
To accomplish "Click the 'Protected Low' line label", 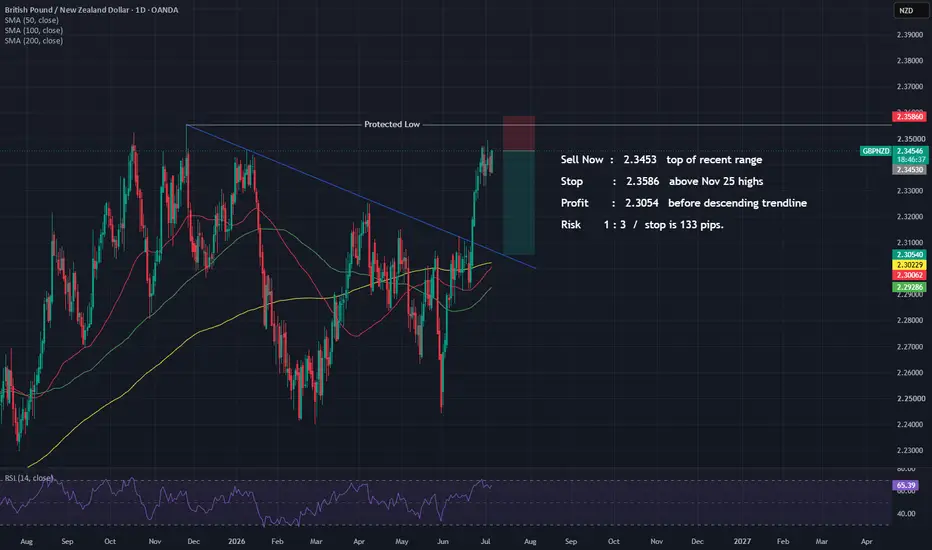I will 392,124.
